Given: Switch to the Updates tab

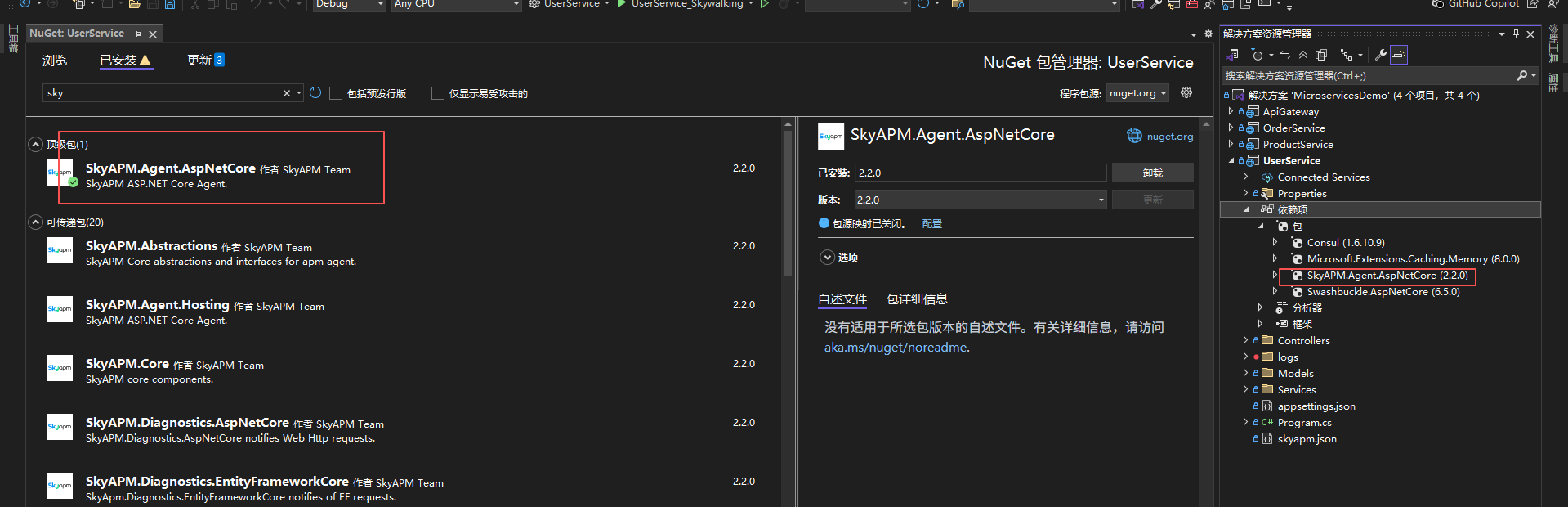Looking at the screenshot, I should (x=205, y=61).
